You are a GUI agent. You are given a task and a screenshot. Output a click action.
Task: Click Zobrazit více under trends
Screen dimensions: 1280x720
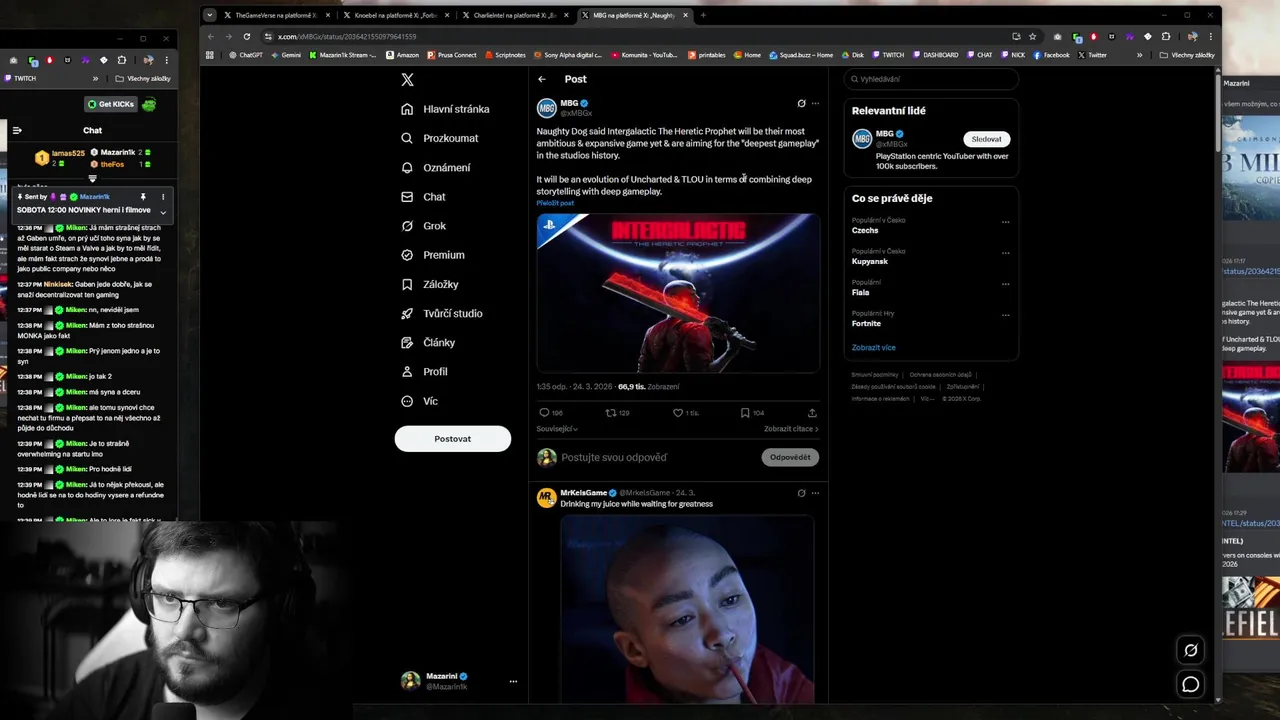pyautogui.click(x=873, y=347)
